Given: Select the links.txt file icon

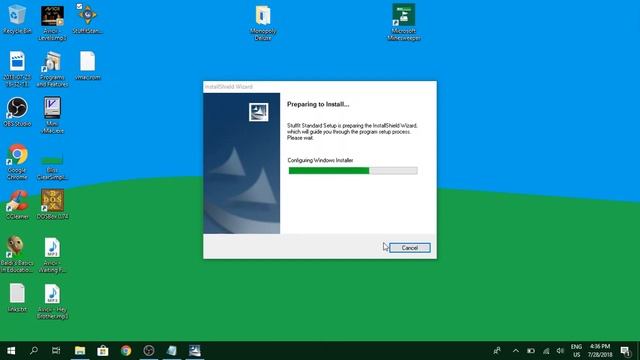Looking at the screenshot, I should tap(17, 298).
